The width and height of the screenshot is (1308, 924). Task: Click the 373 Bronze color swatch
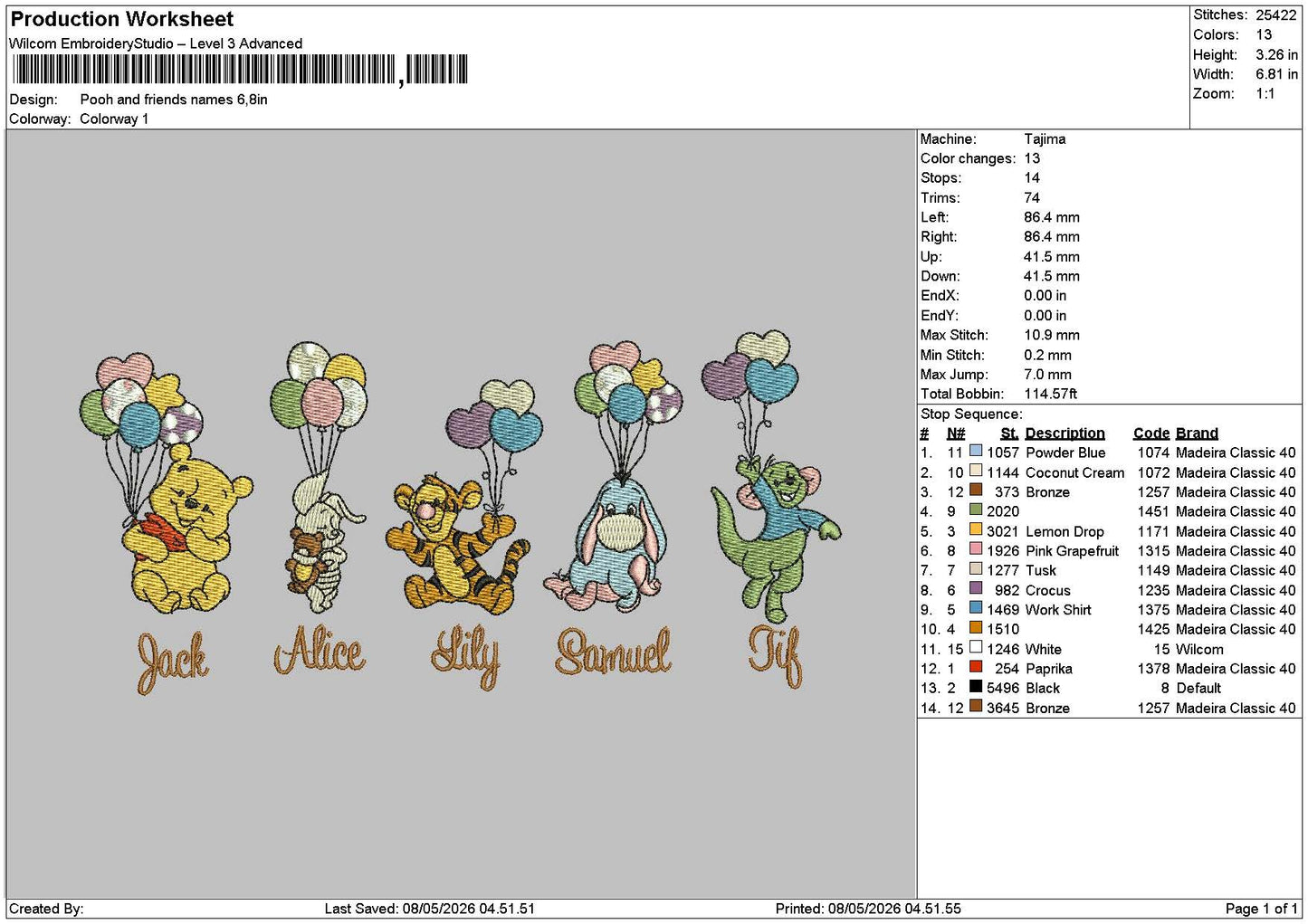pos(976,490)
